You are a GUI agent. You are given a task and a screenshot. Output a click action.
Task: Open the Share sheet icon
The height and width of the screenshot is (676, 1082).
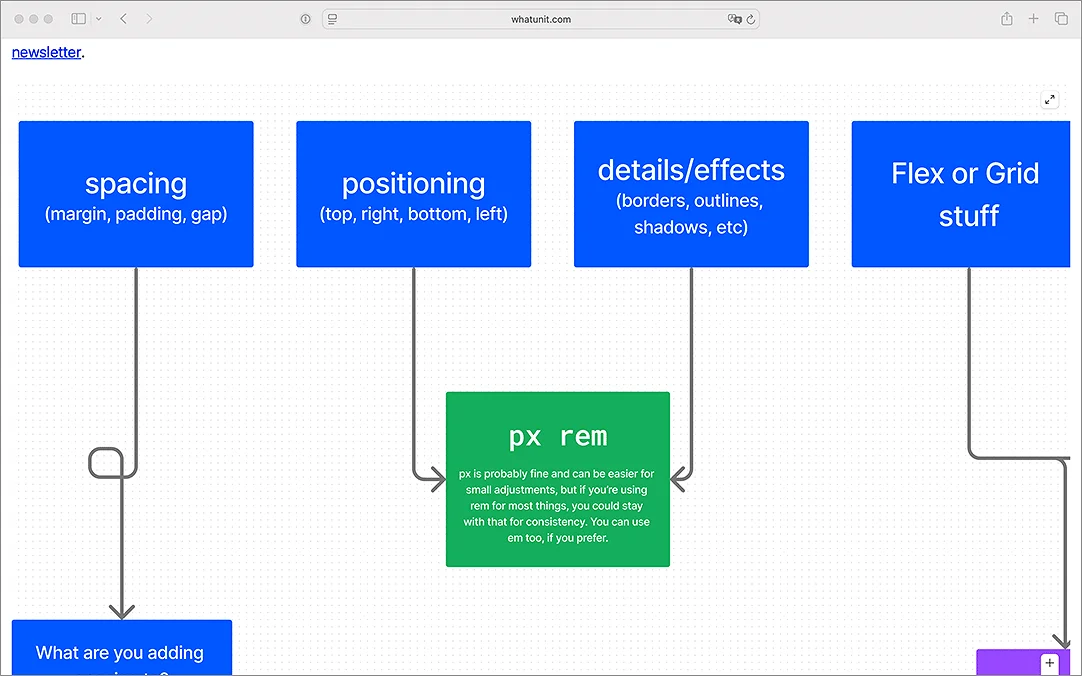(1007, 19)
